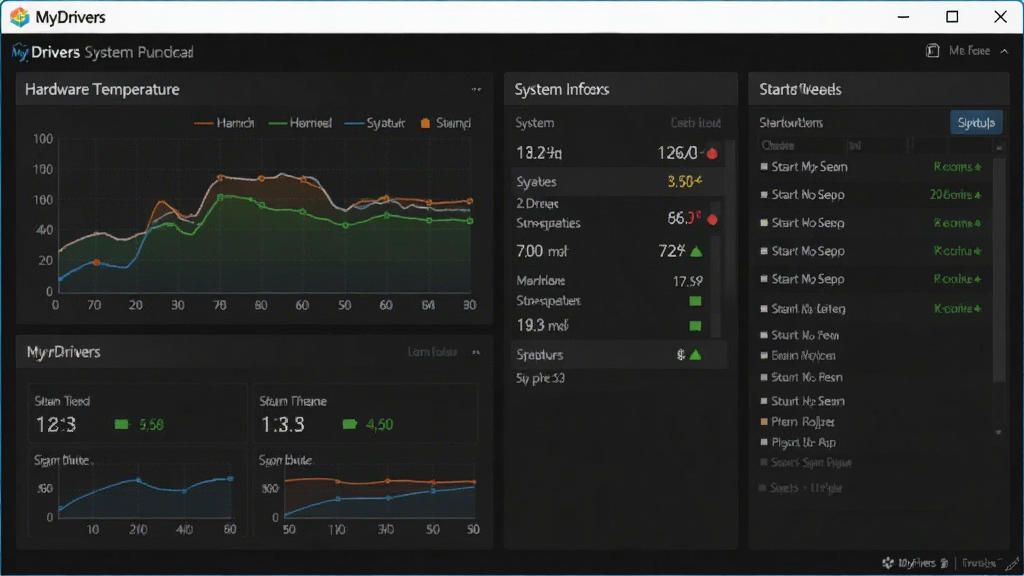Toggle the Stamd orange square legend
Screen dimensions: 1024x576
(445, 123)
